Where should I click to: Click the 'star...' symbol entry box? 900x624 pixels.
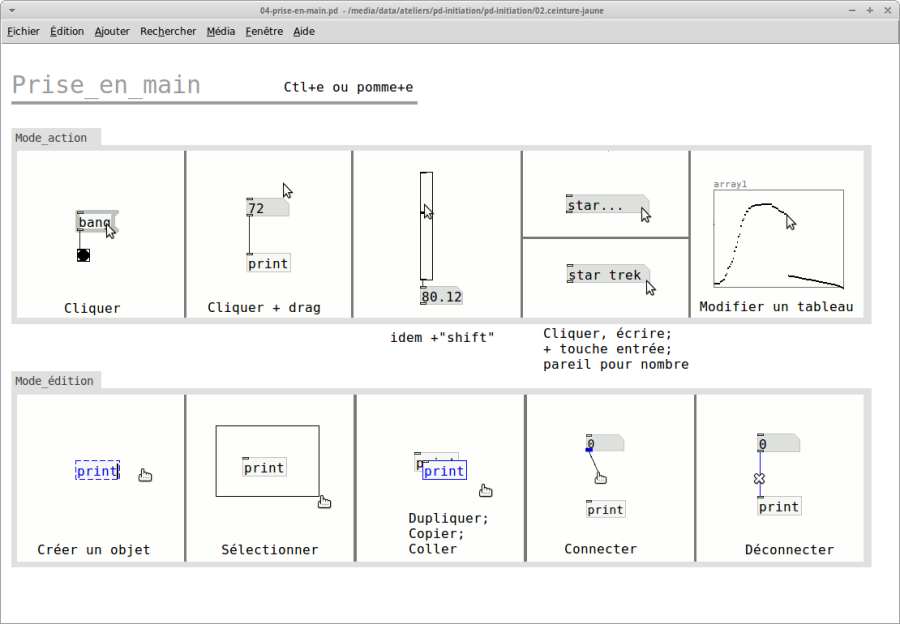tap(603, 205)
